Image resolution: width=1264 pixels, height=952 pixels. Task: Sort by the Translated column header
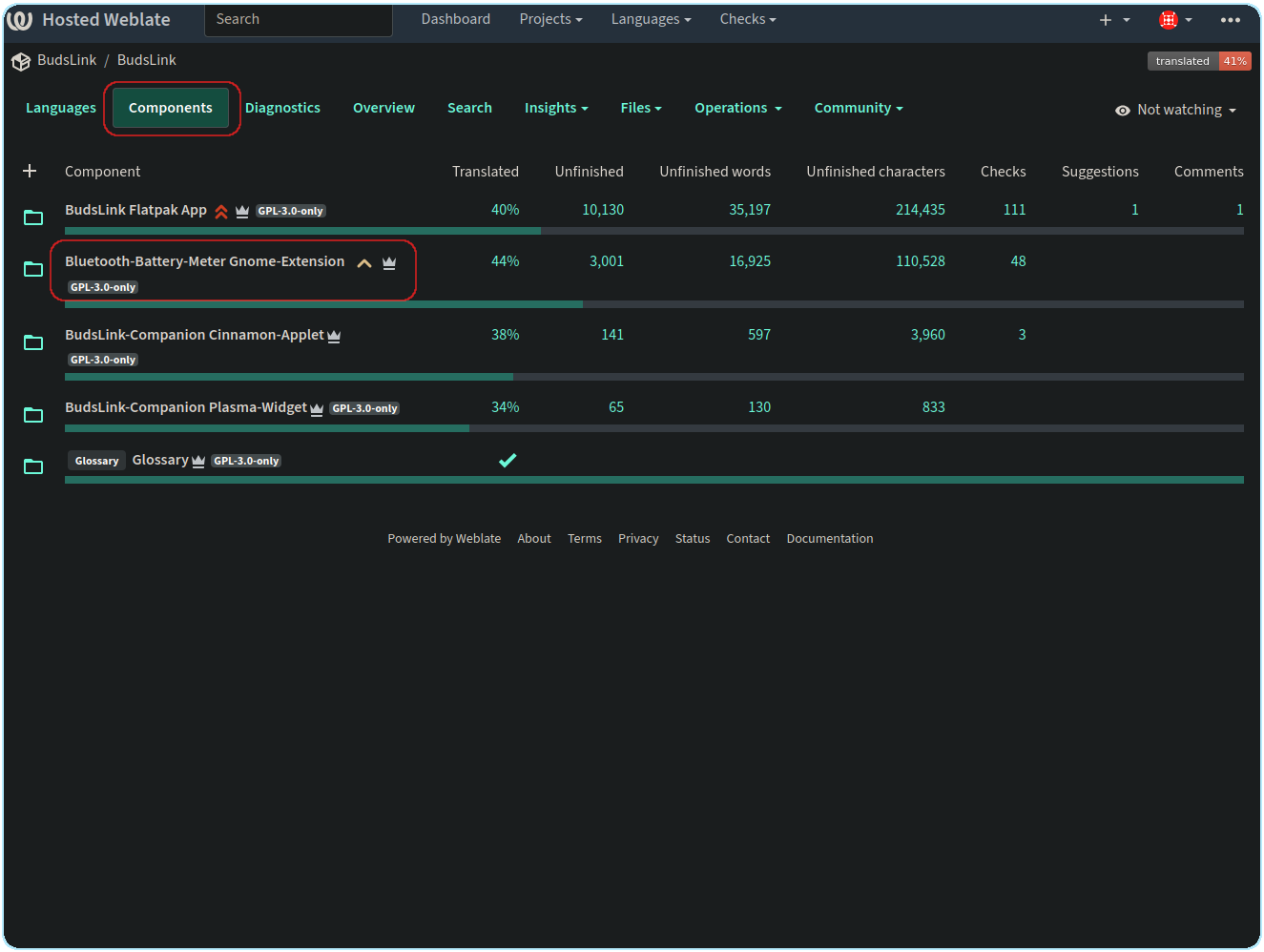[486, 172]
